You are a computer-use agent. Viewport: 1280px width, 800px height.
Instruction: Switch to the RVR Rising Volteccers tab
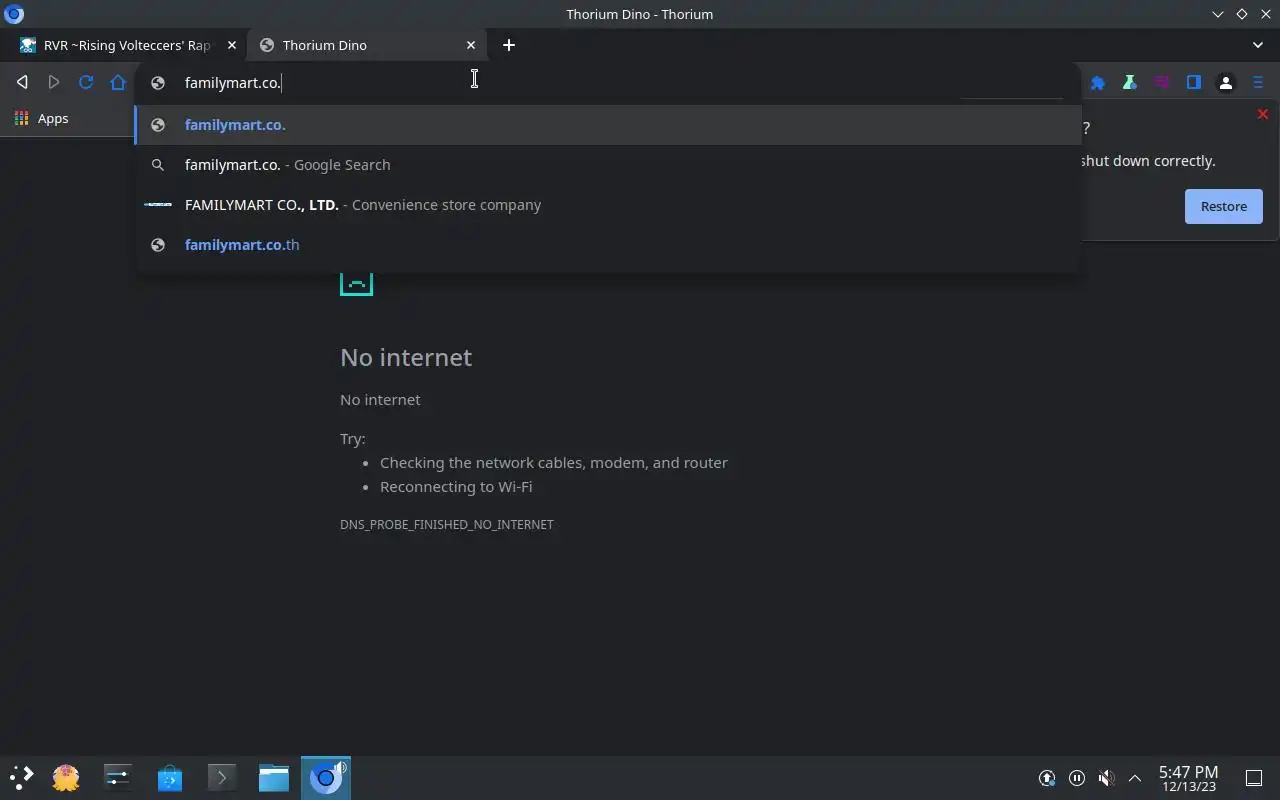(x=124, y=45)
